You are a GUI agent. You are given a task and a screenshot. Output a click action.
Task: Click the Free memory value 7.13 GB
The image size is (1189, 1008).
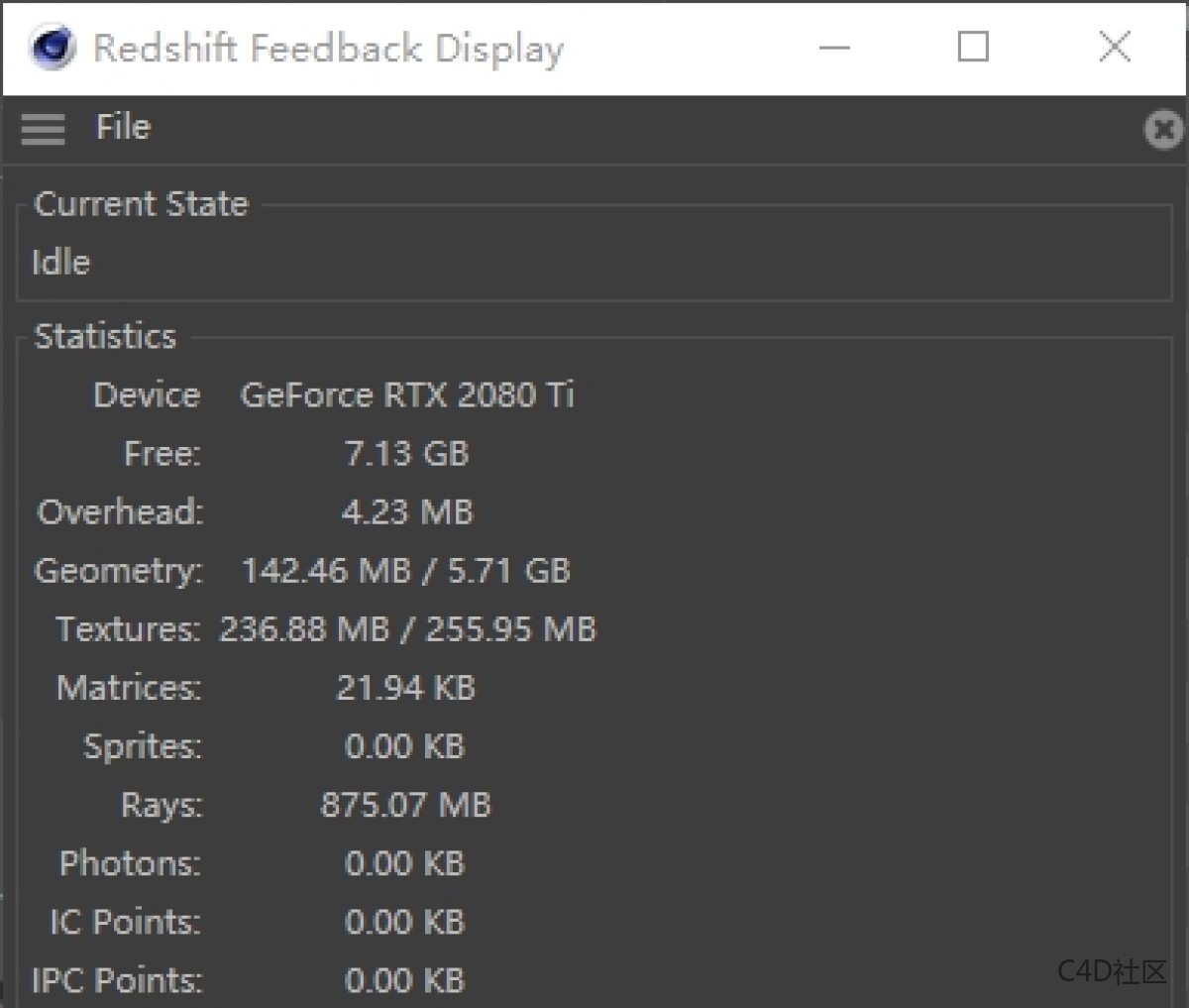pos(406,454)
